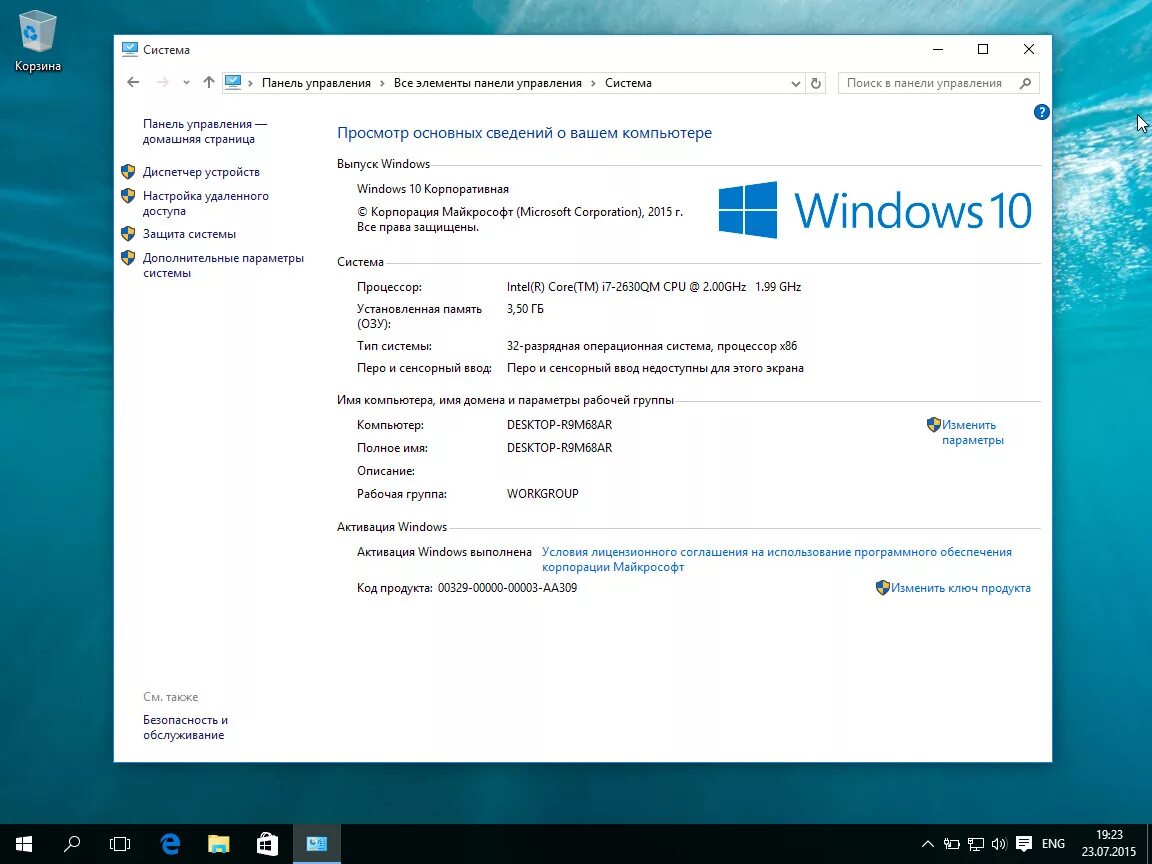Click the shield icon beside Дополнительные параметры системы
1152x864 pixels.
coord(128,258)
